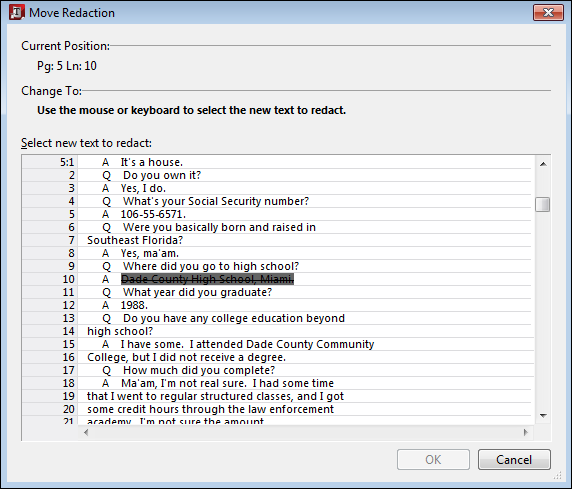Image resolution: width=572 pixels, height=489 pixels.
Task: Click line number 5:1 in margin
Action: [67, 162]
